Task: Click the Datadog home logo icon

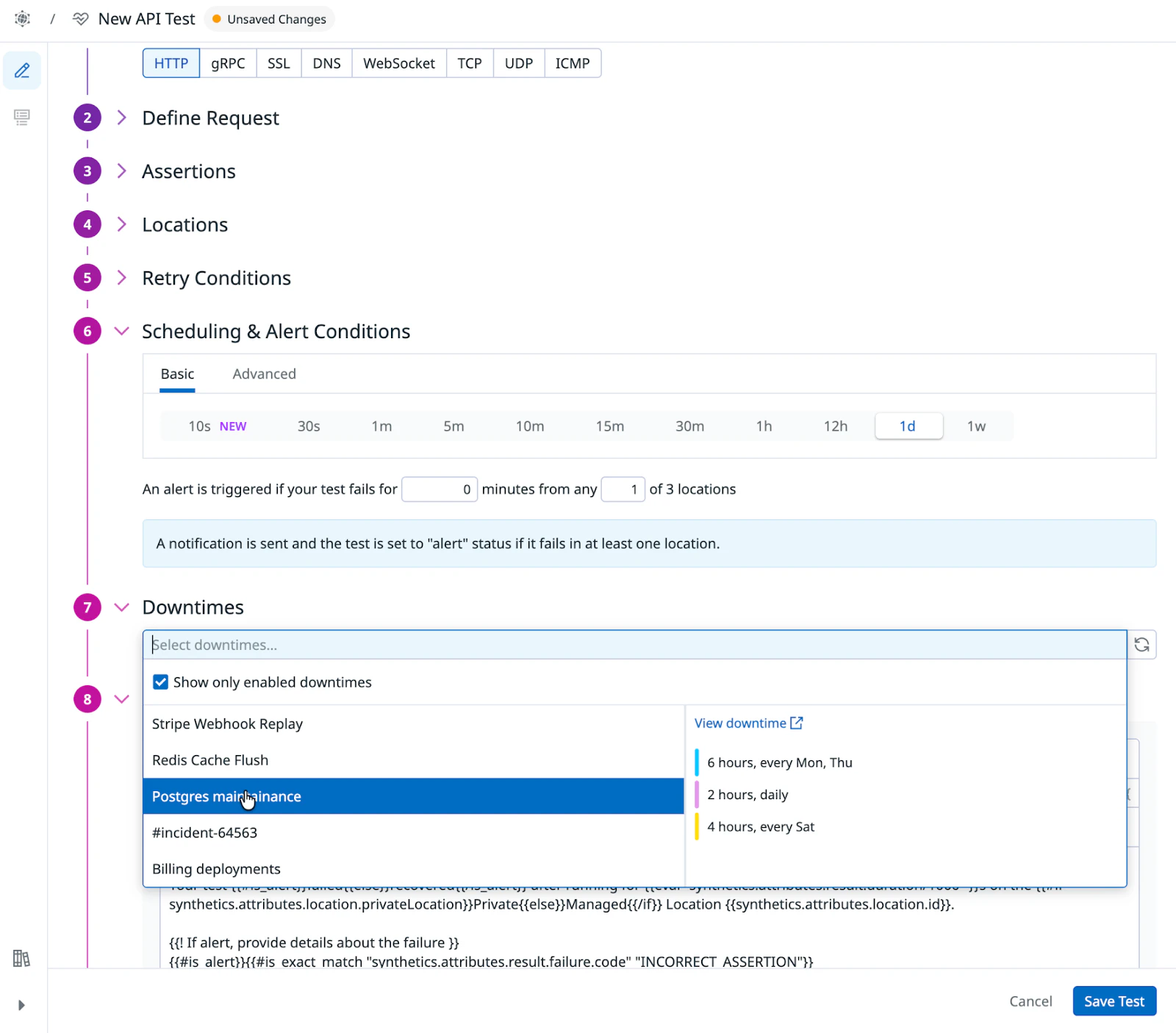Action: pyautogui.click(x=22, y=19)
